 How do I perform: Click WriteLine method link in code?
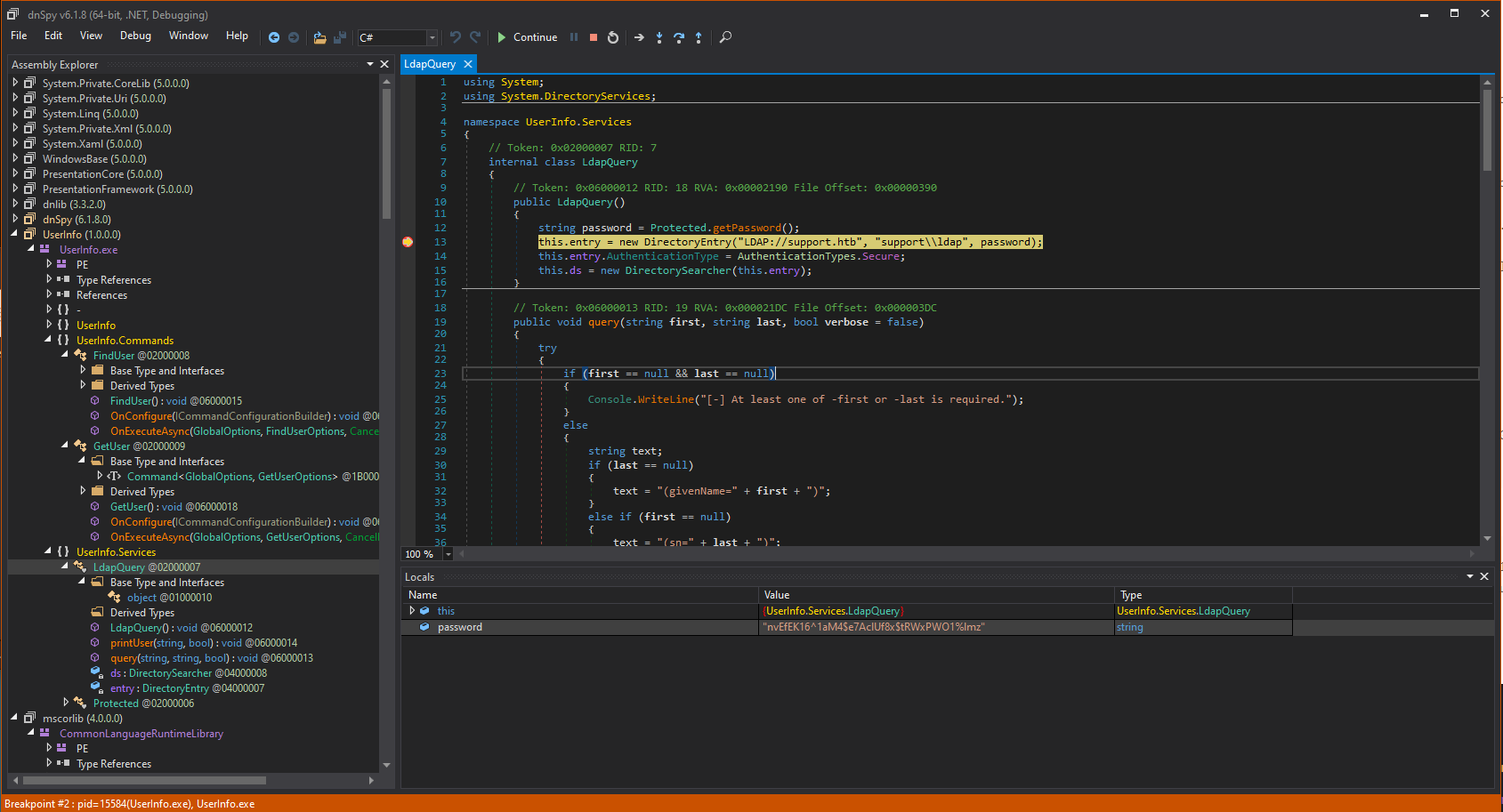pos(666,399)
